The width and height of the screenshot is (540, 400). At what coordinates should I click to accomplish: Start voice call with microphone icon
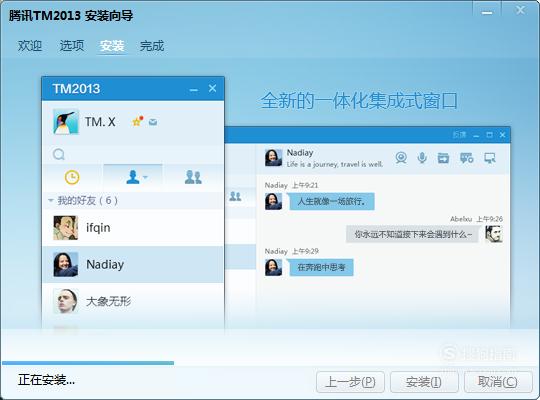pos(422,158)
